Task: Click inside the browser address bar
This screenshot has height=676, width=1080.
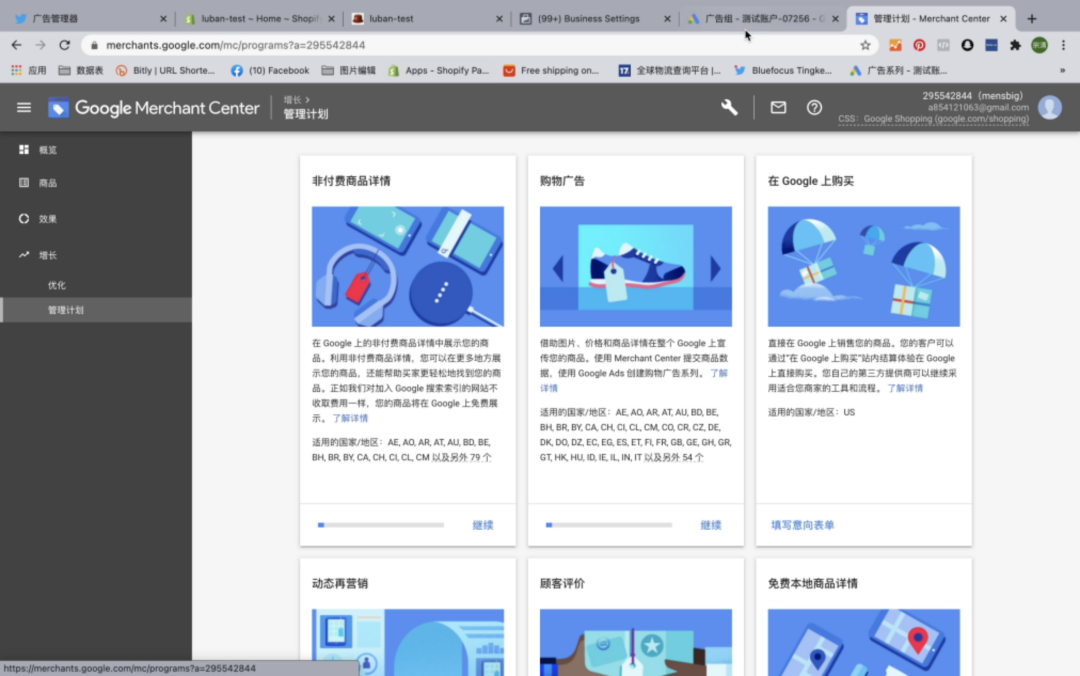Action: pos(400,44)
